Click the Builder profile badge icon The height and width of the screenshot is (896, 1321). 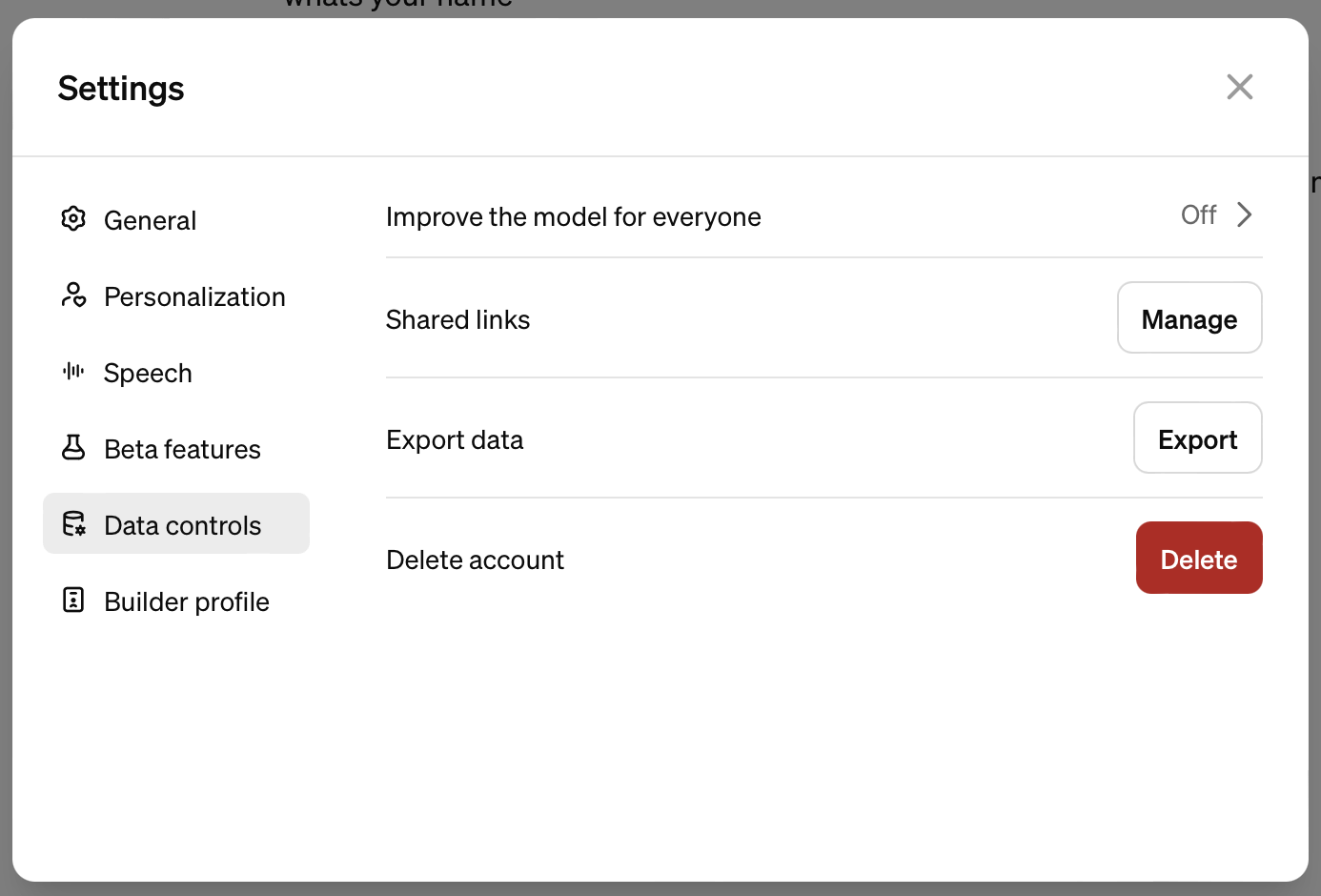[73, 601]
